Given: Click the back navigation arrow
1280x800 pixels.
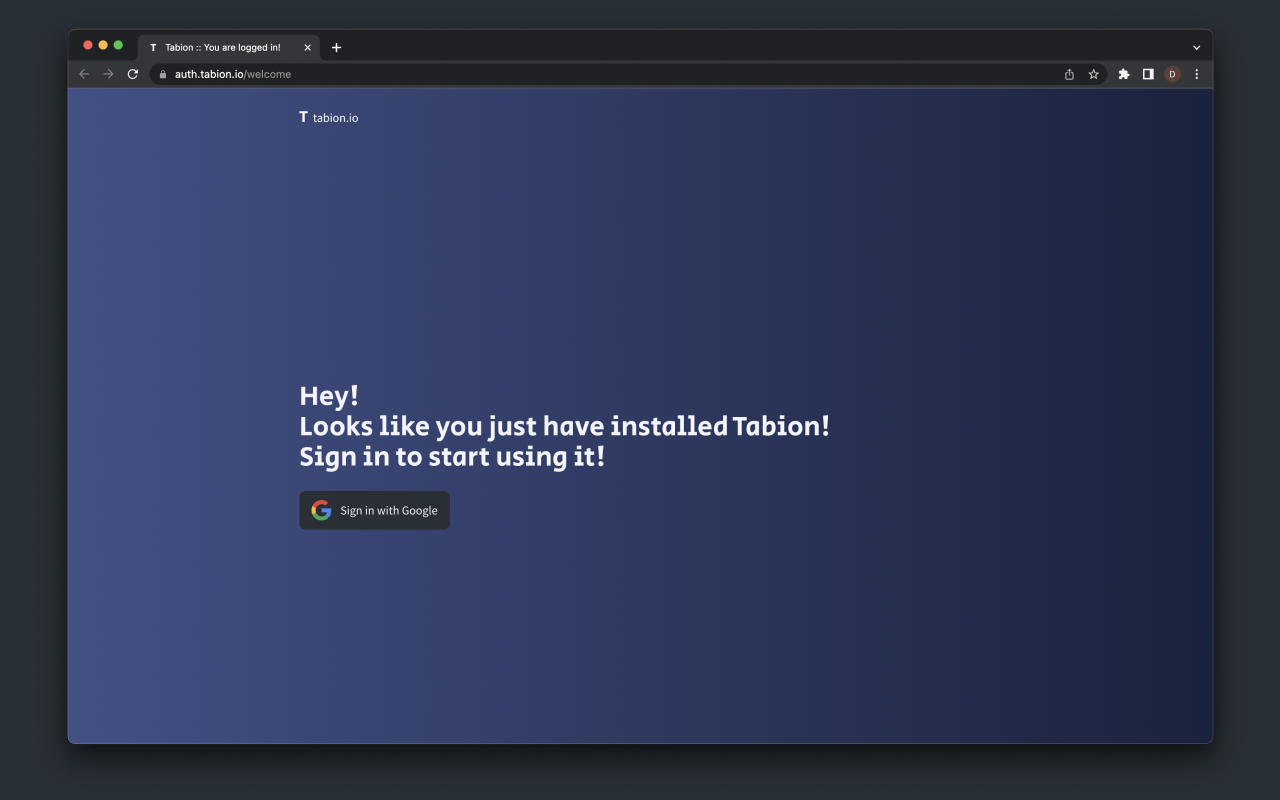Looking at the screenshot, I should pyautogui.click(x=83, y=73).
